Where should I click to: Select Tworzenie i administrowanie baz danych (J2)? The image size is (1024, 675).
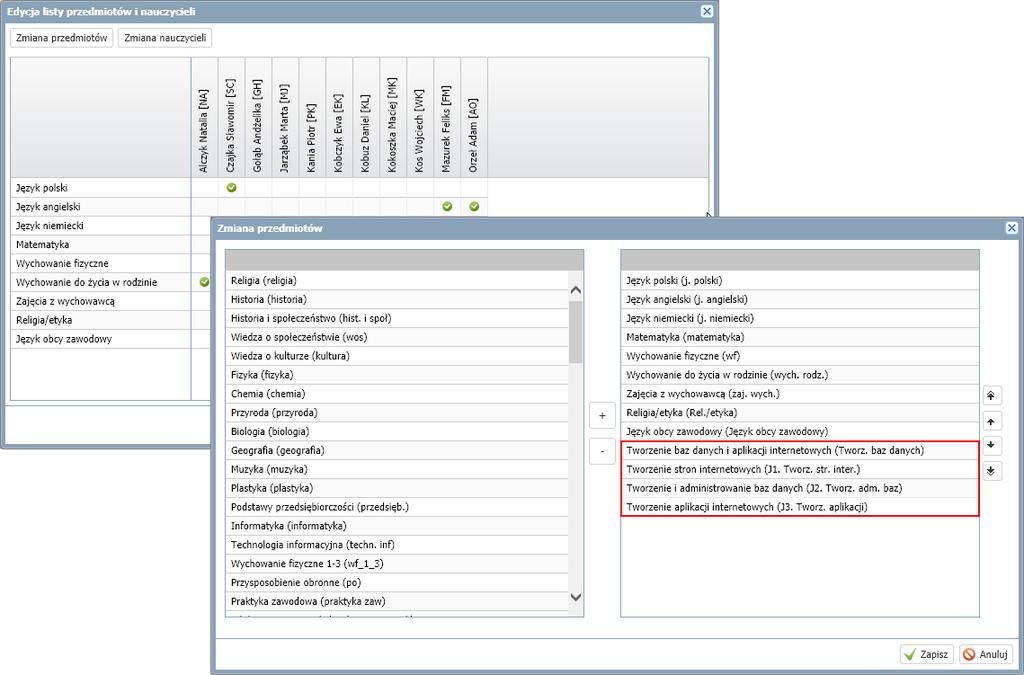[799, 489]
